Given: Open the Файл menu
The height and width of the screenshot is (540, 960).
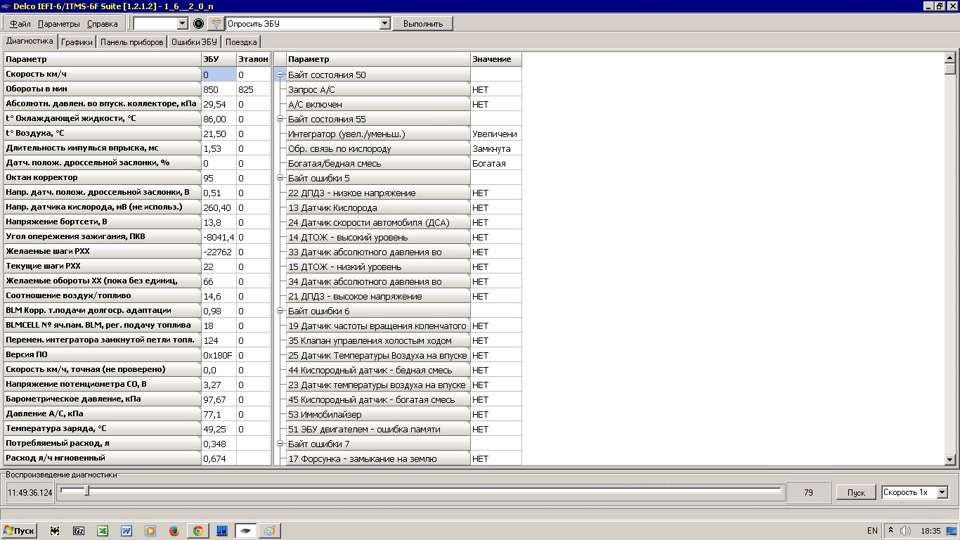Looking at the screenshot, I should pyautogui.click(x=20, y=24).
